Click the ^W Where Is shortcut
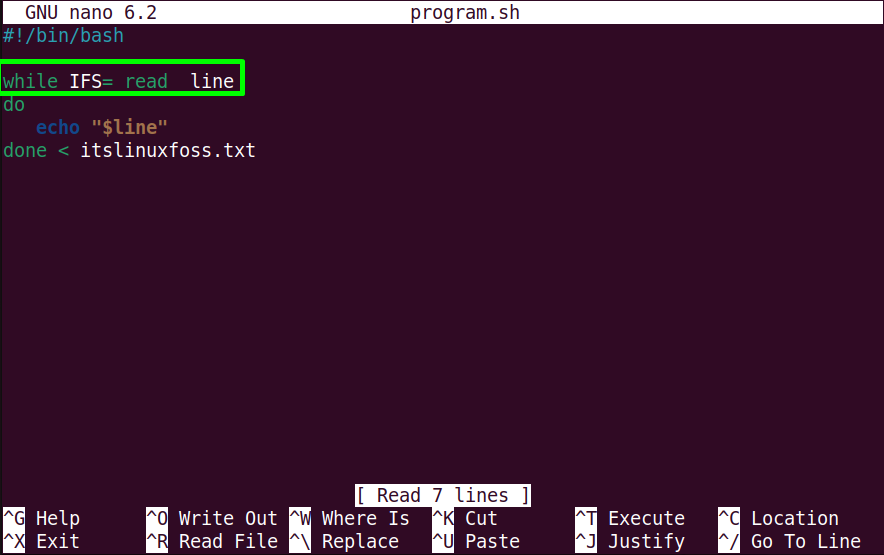Image resolution: width=884 pixels, height=555 pixels. pos(350,518)
